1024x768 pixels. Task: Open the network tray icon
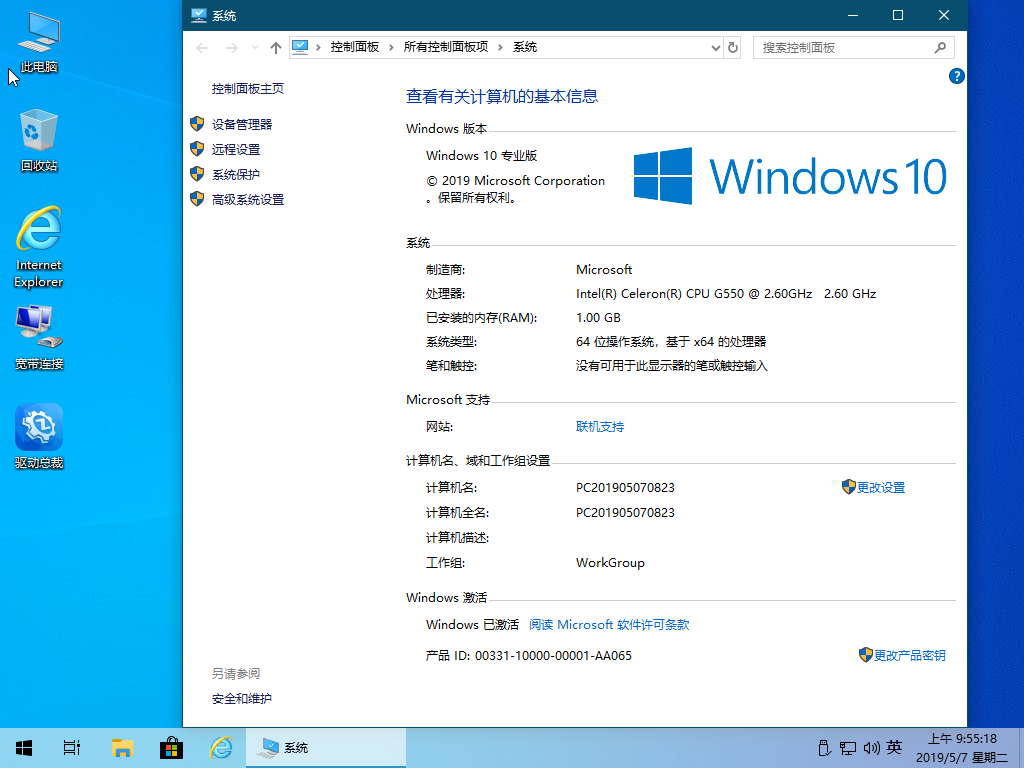point(848,748)
